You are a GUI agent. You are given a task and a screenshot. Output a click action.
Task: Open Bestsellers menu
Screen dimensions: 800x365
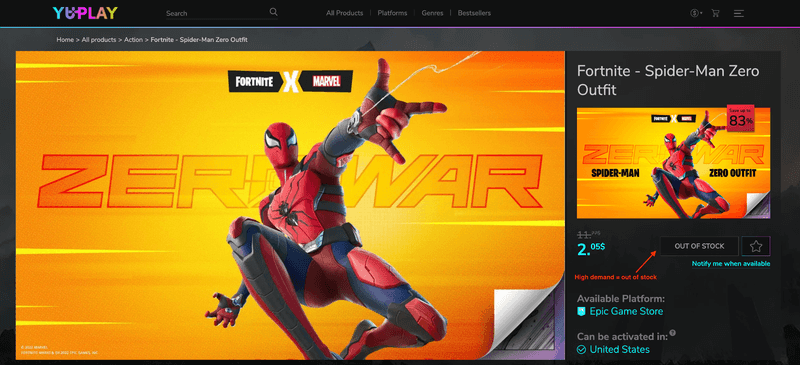coord(474,13)
